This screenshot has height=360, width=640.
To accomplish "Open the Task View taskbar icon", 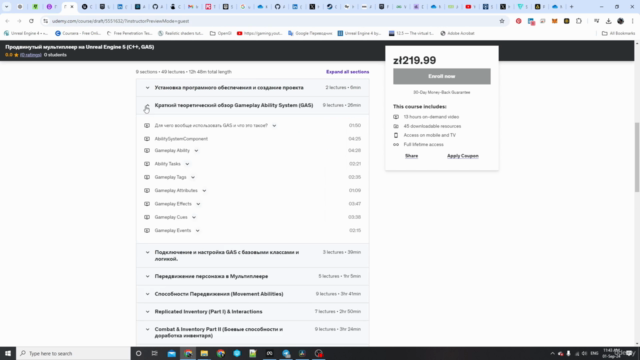I will pos(154,353).
